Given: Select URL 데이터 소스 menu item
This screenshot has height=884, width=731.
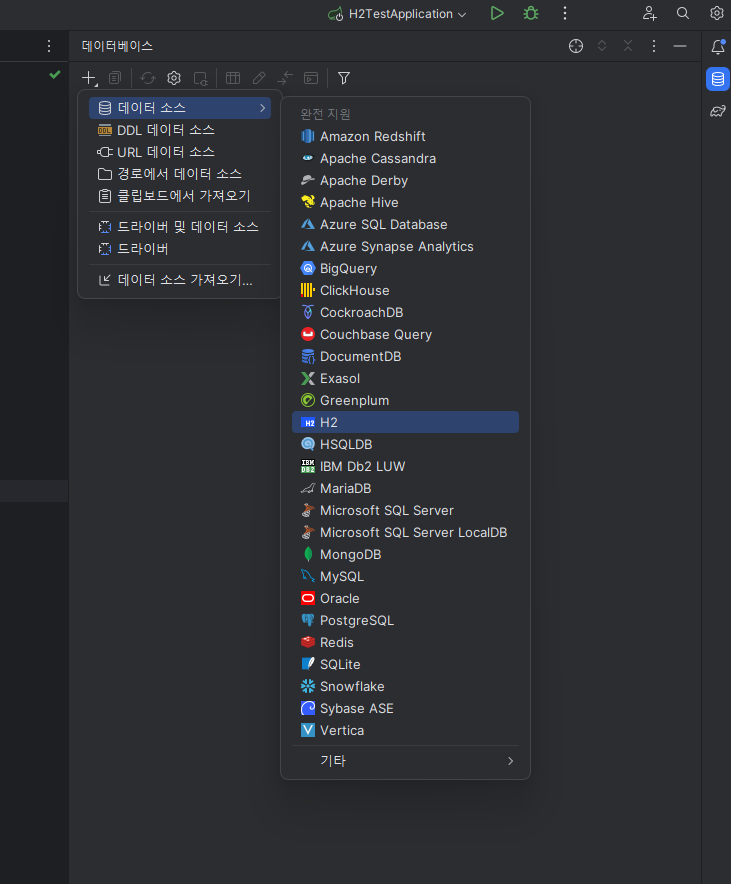Looking at the screenshot, I should click(x=180, y=152).
